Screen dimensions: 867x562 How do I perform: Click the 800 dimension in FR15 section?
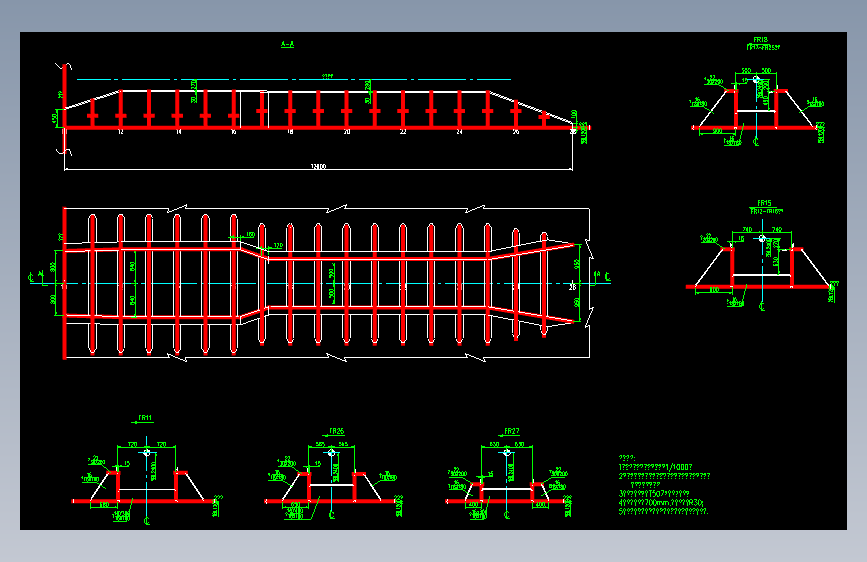tap(714, 290)
